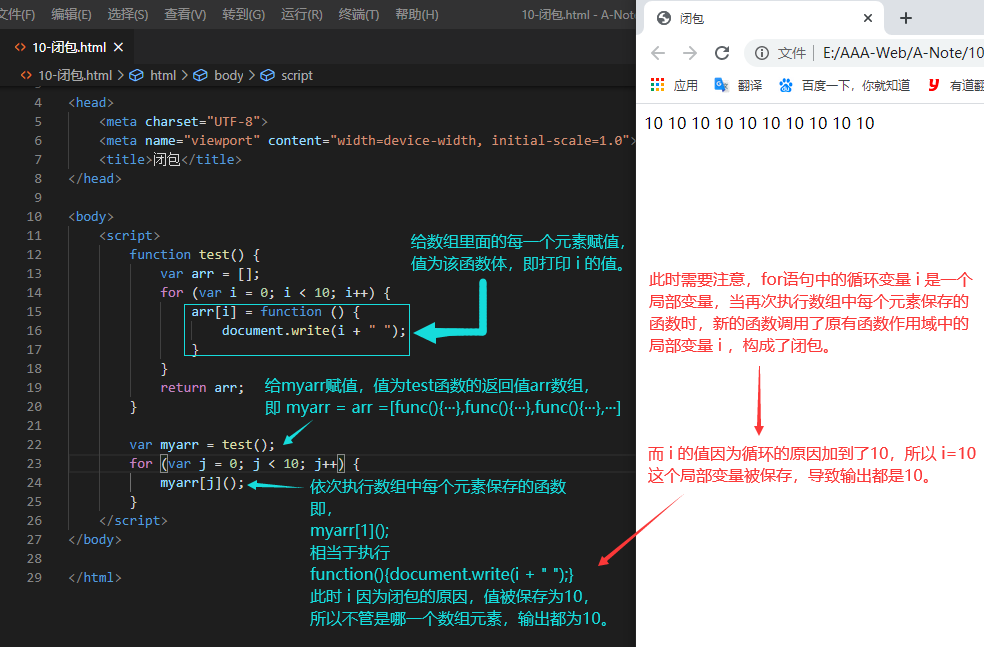
Task: Open Baidu from the bookmarks bar icon
Action: tap(786, 84)
